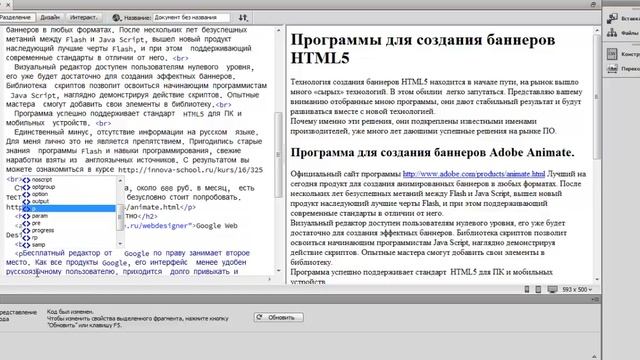Open the browser preview globe icon
The width and height of the screenshot is (640, 360).
point(116,18)
